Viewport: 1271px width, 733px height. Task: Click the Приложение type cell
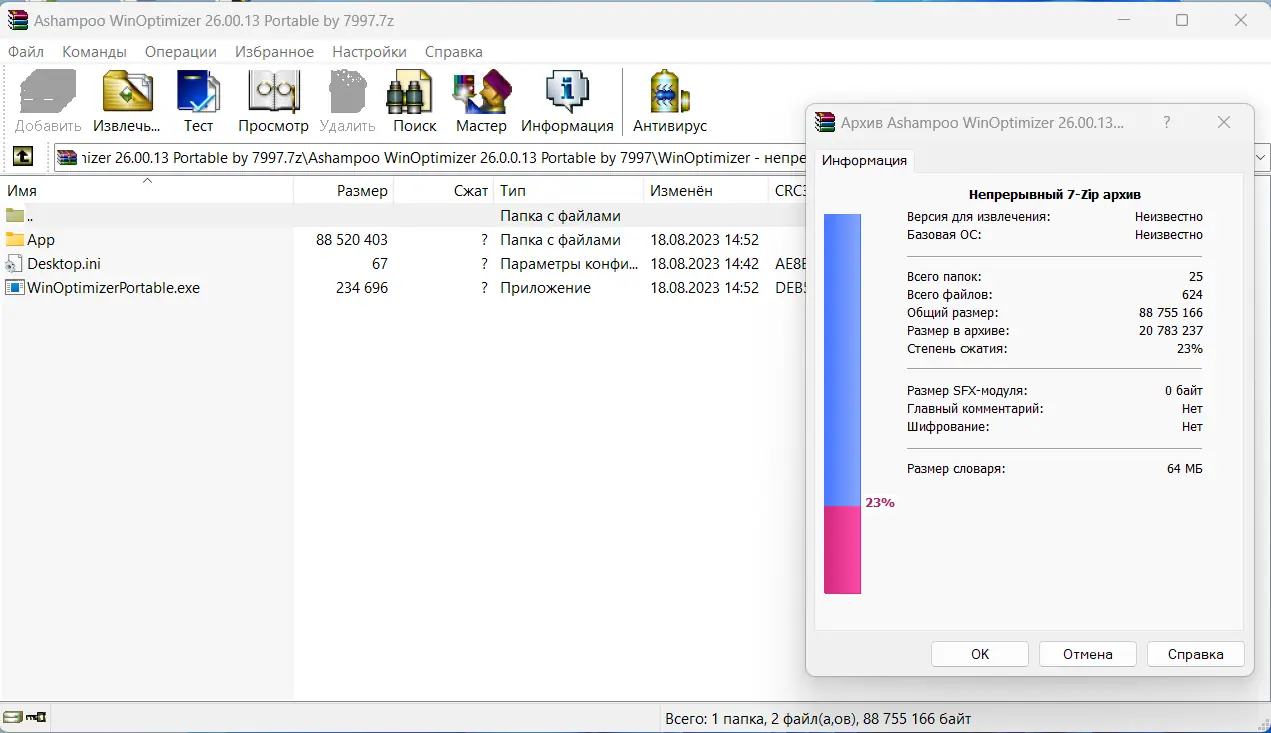point(545,288)
